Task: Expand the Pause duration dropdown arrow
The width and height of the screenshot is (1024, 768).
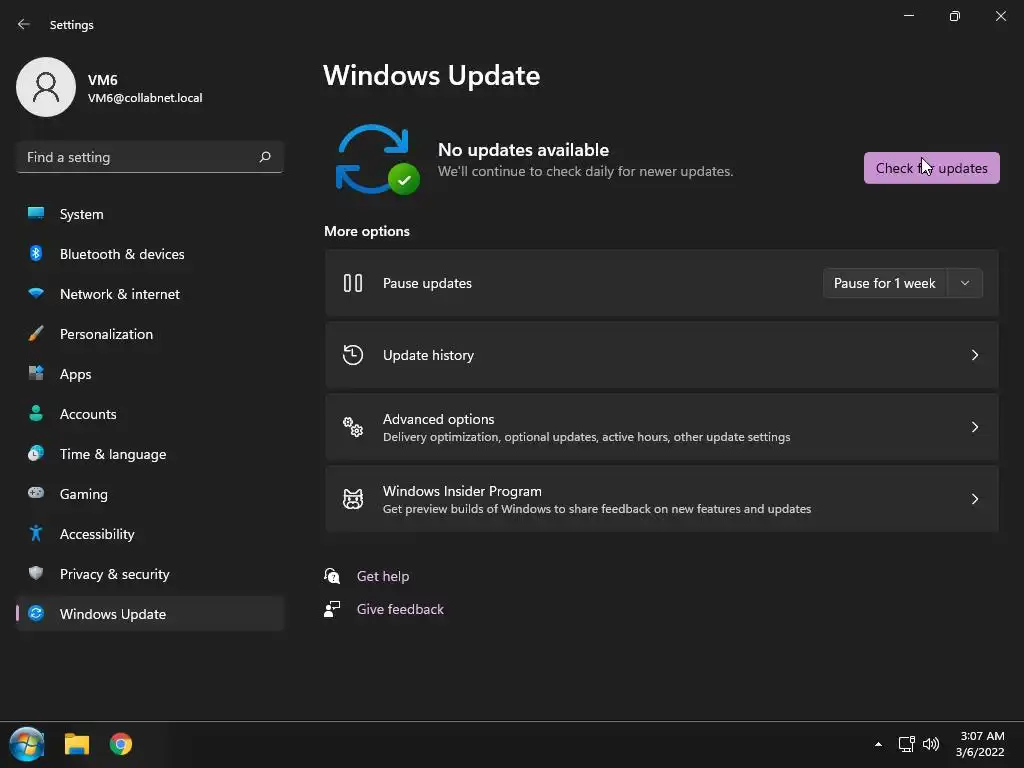Action: pyautogui.click(x=965, y=283)
